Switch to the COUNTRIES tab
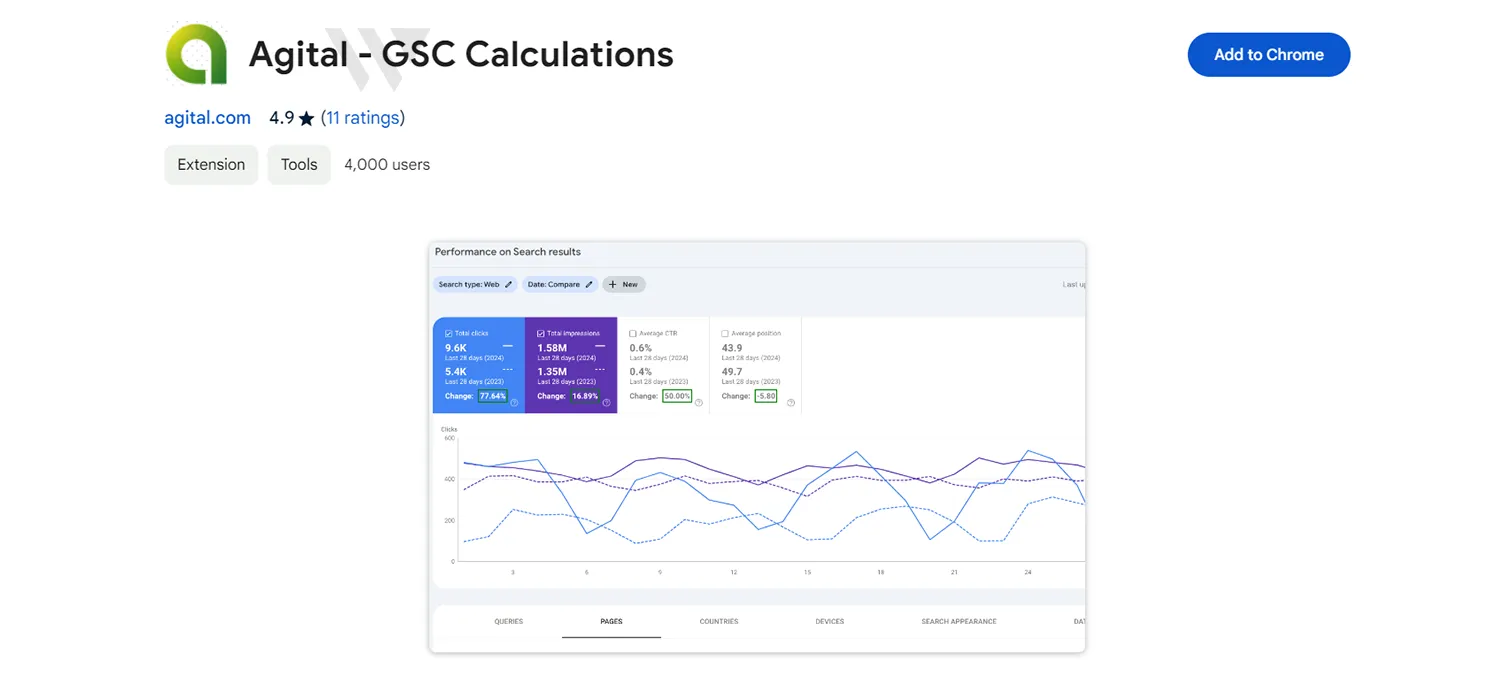The image size is (1500, 700). click(719, 621)
